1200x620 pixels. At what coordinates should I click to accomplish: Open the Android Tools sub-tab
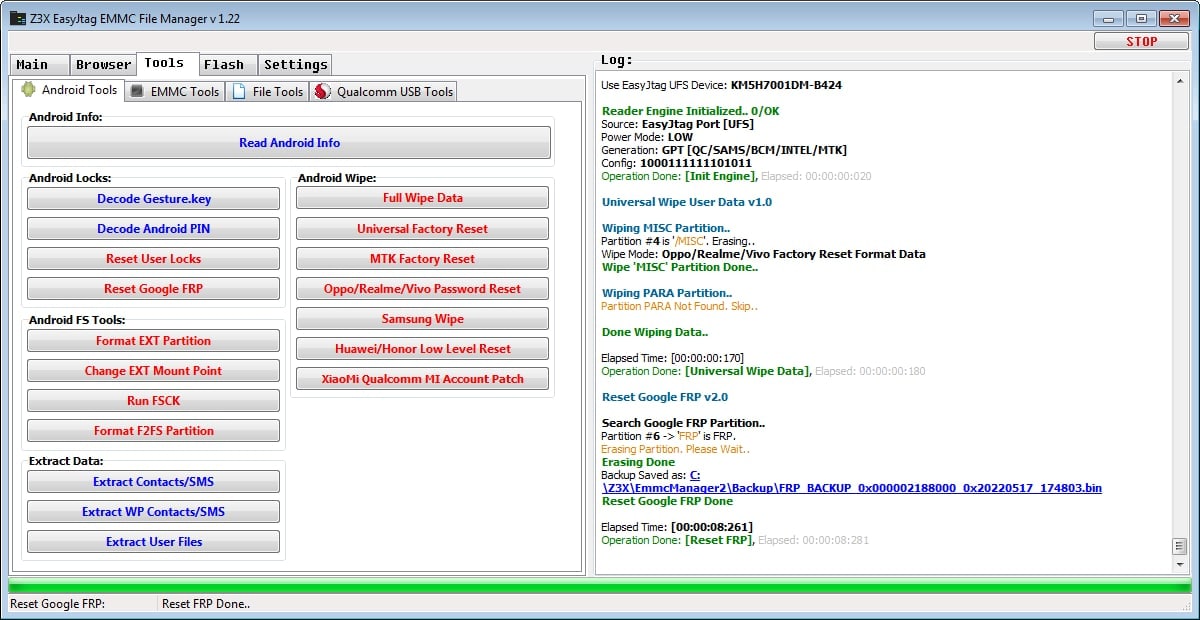pyautogui.click(x=68, y=90)
